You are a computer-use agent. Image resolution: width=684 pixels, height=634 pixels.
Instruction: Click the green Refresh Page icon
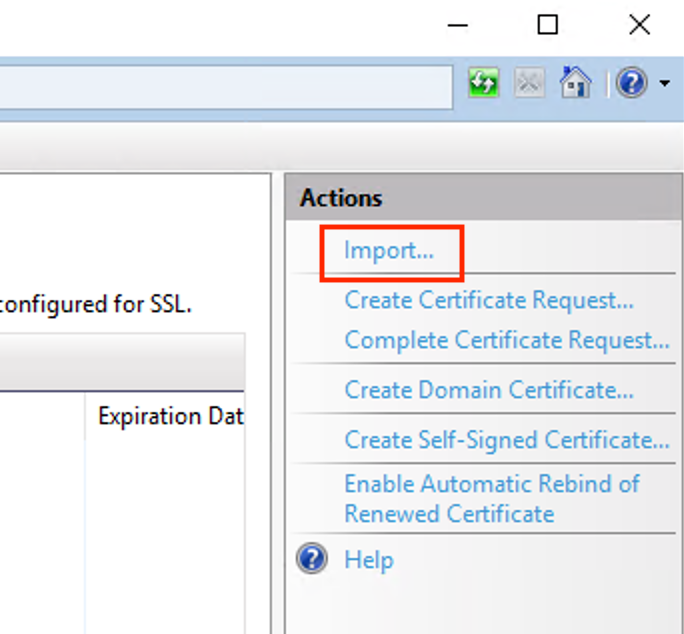coord(483,82)
